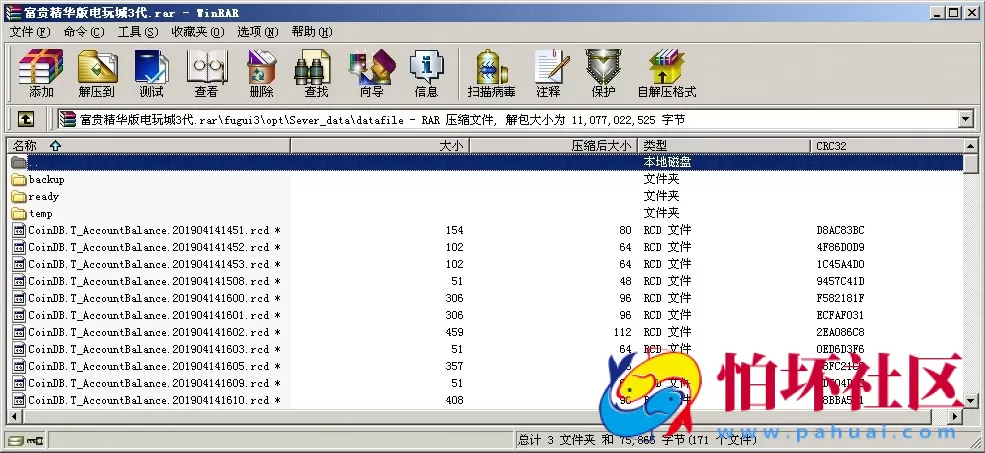Click CRC32 value 2EA086C8
Screen dimensions: 985x453
click(x=840, y=332)
